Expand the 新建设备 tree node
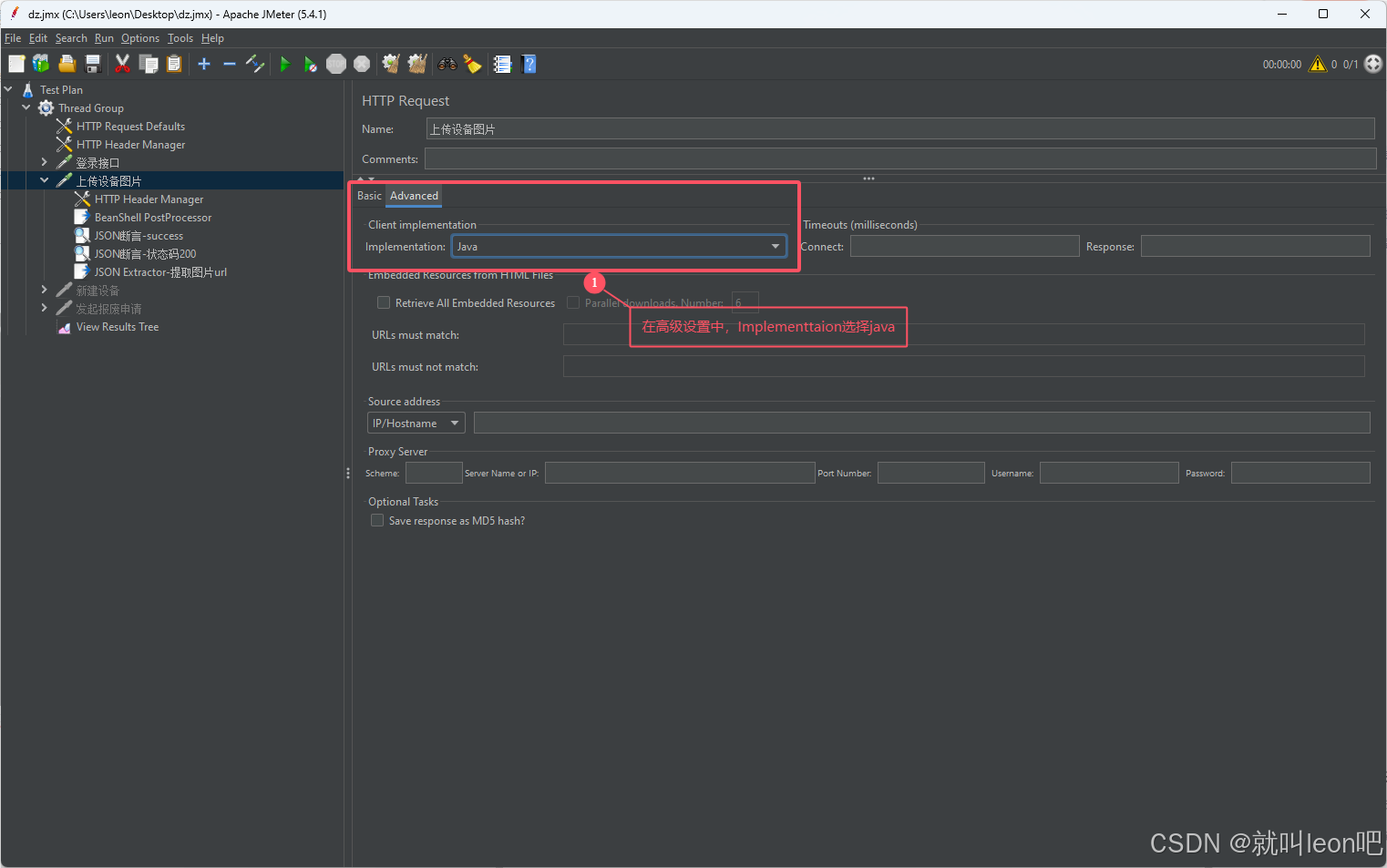The height and width of the screenshot is (868, 1387). click(44, 290)
